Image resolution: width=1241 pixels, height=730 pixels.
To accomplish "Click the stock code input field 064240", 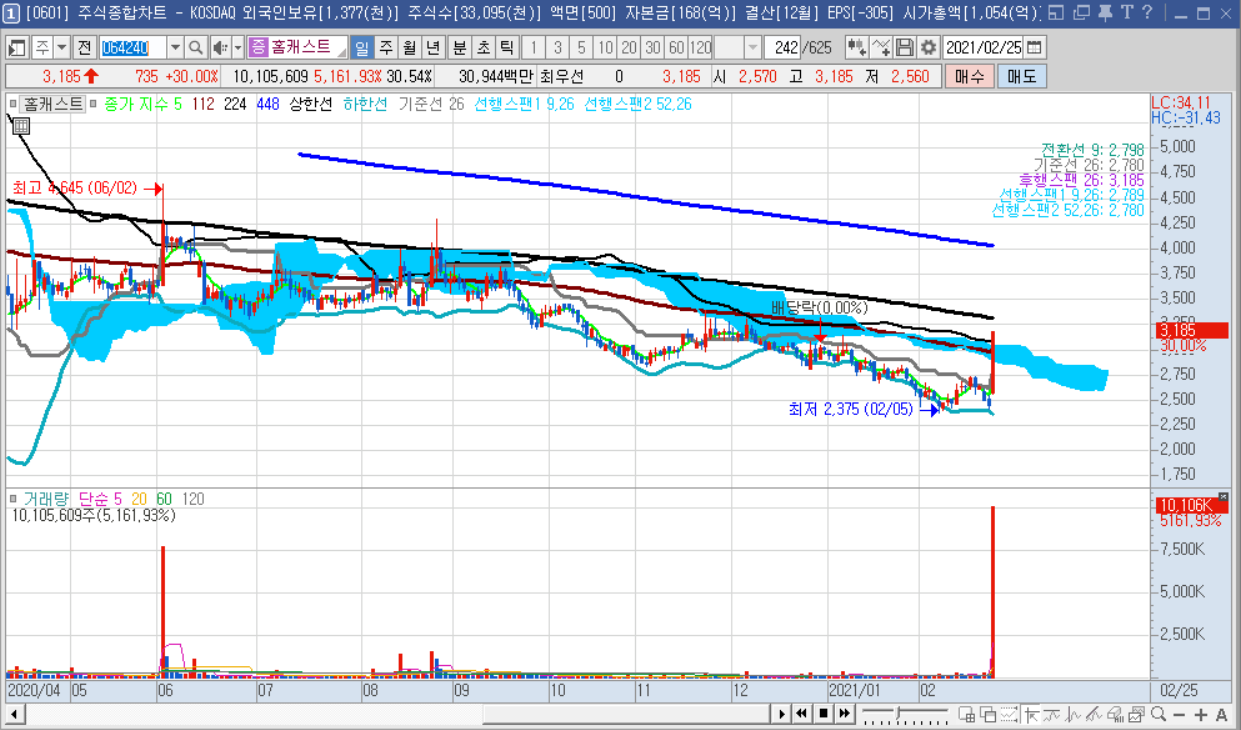I will point(132,48).
